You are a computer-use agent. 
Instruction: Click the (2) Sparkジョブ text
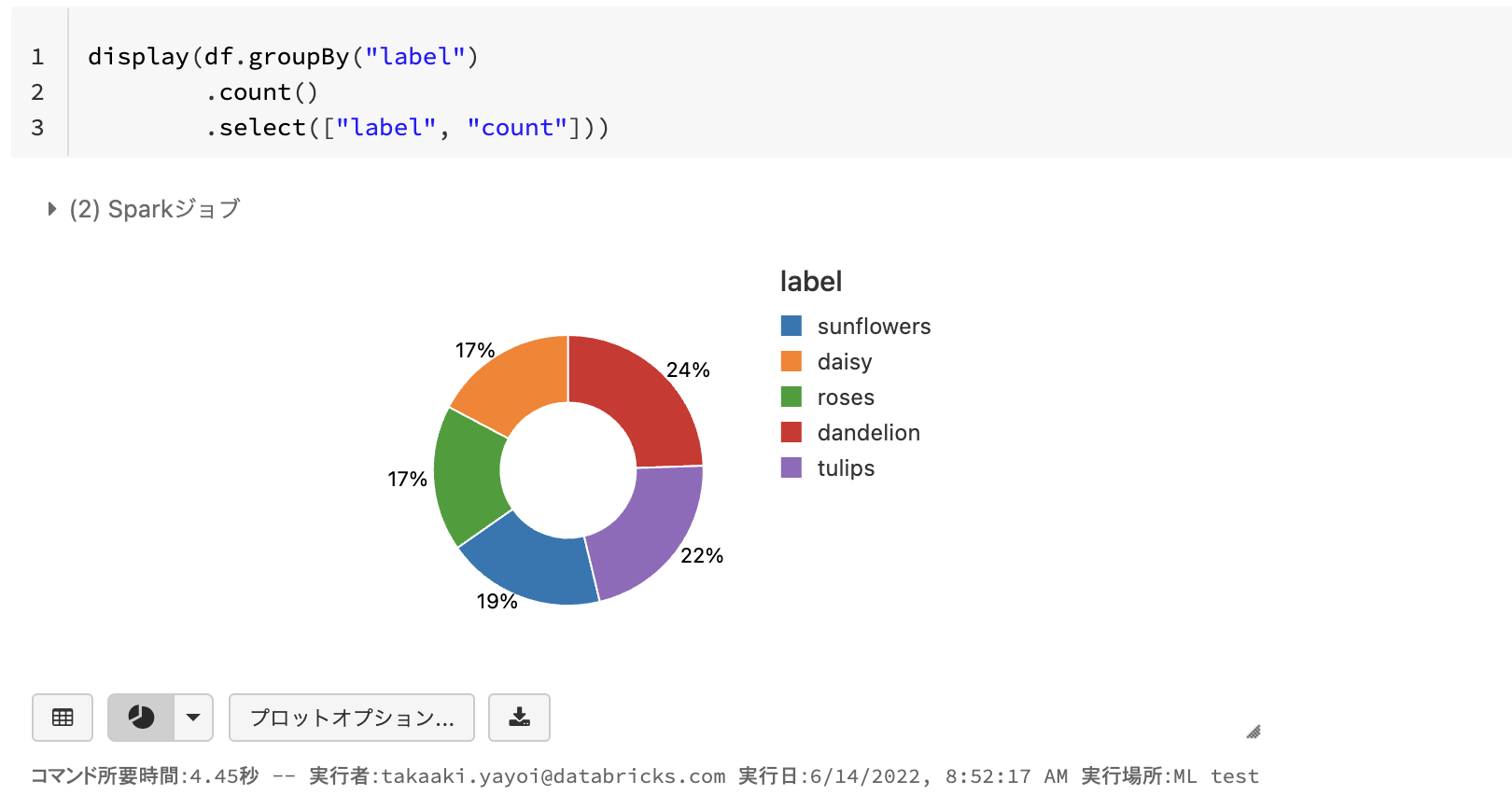155,209
